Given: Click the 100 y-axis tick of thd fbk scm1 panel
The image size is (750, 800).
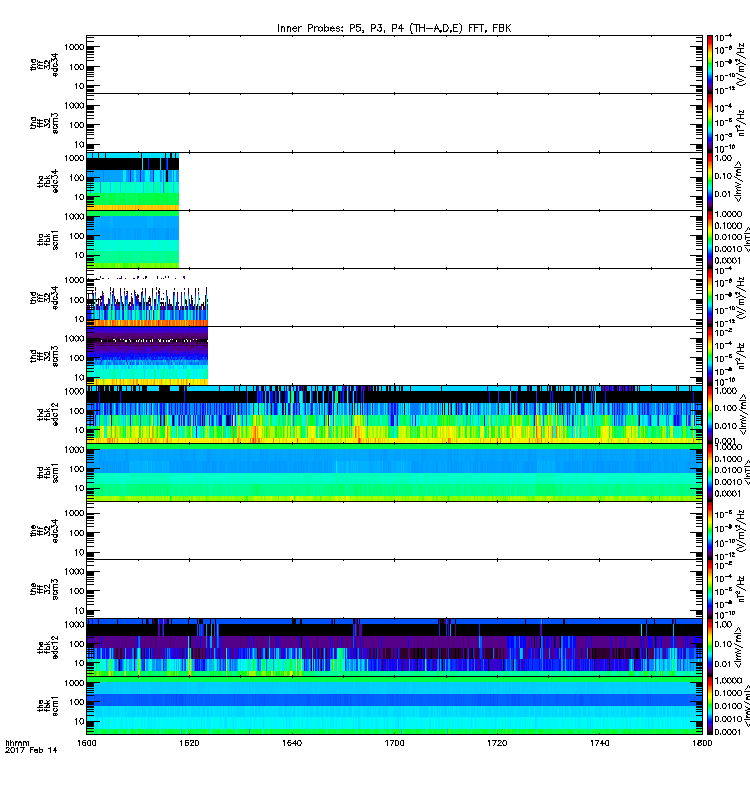Looking at the screenshot, I should [x=77, y=469].
